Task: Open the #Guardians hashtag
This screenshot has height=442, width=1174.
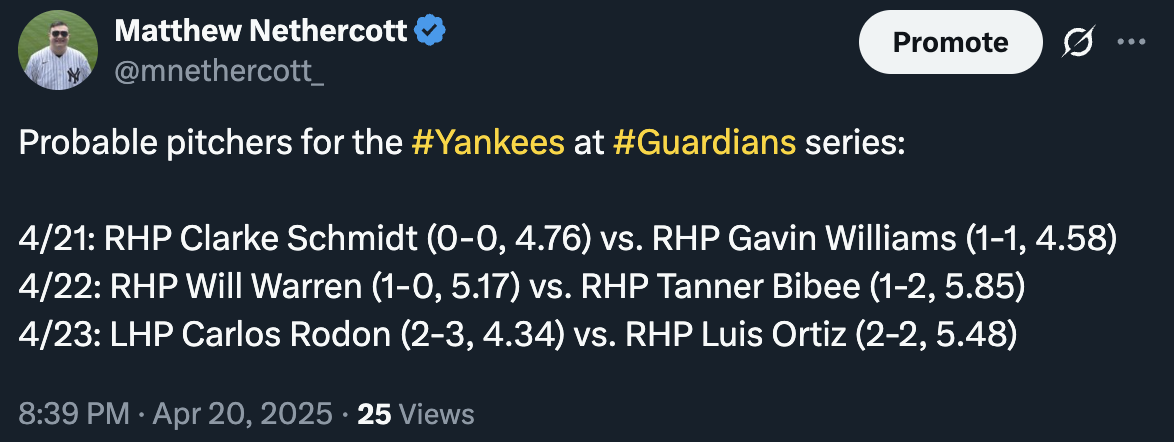Action: pyautogui.click(x=704, y=142)
